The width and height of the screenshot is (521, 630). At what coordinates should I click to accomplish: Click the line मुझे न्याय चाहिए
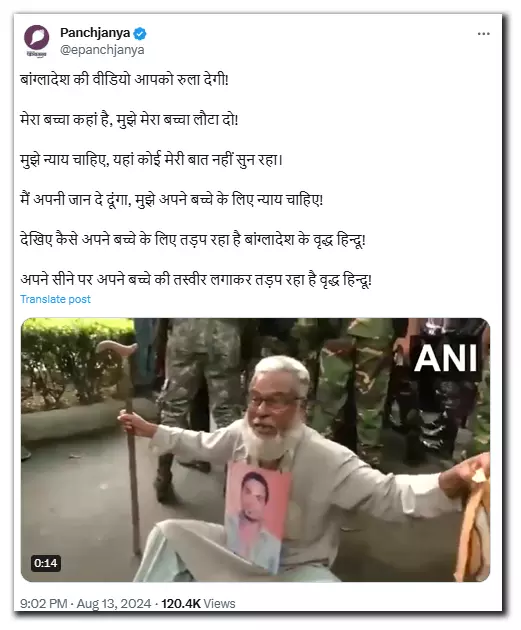tap(151, 160)
